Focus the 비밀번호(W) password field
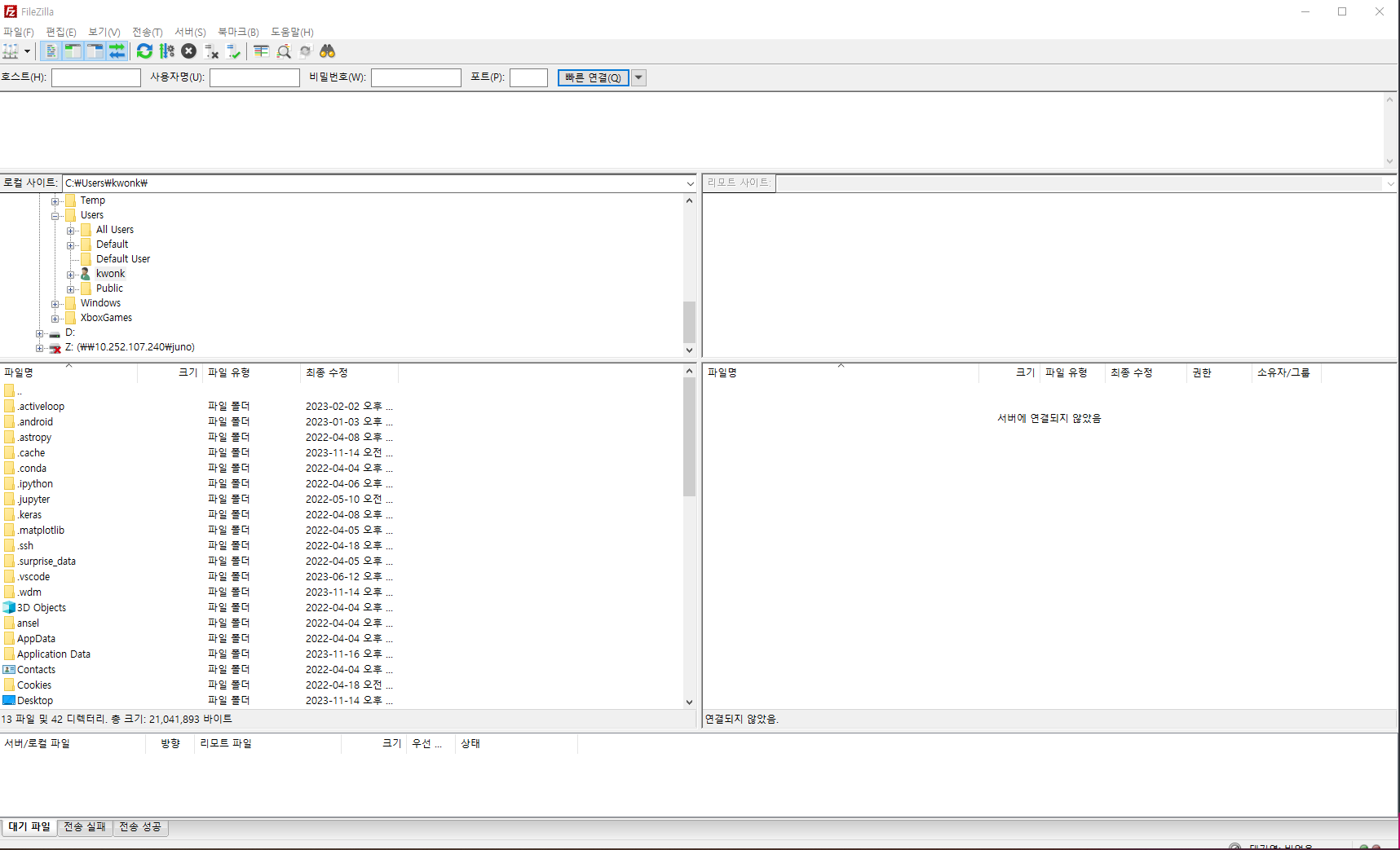This screenshot has height=850, width=1400. pyautogui.click(x=416, y=77)
